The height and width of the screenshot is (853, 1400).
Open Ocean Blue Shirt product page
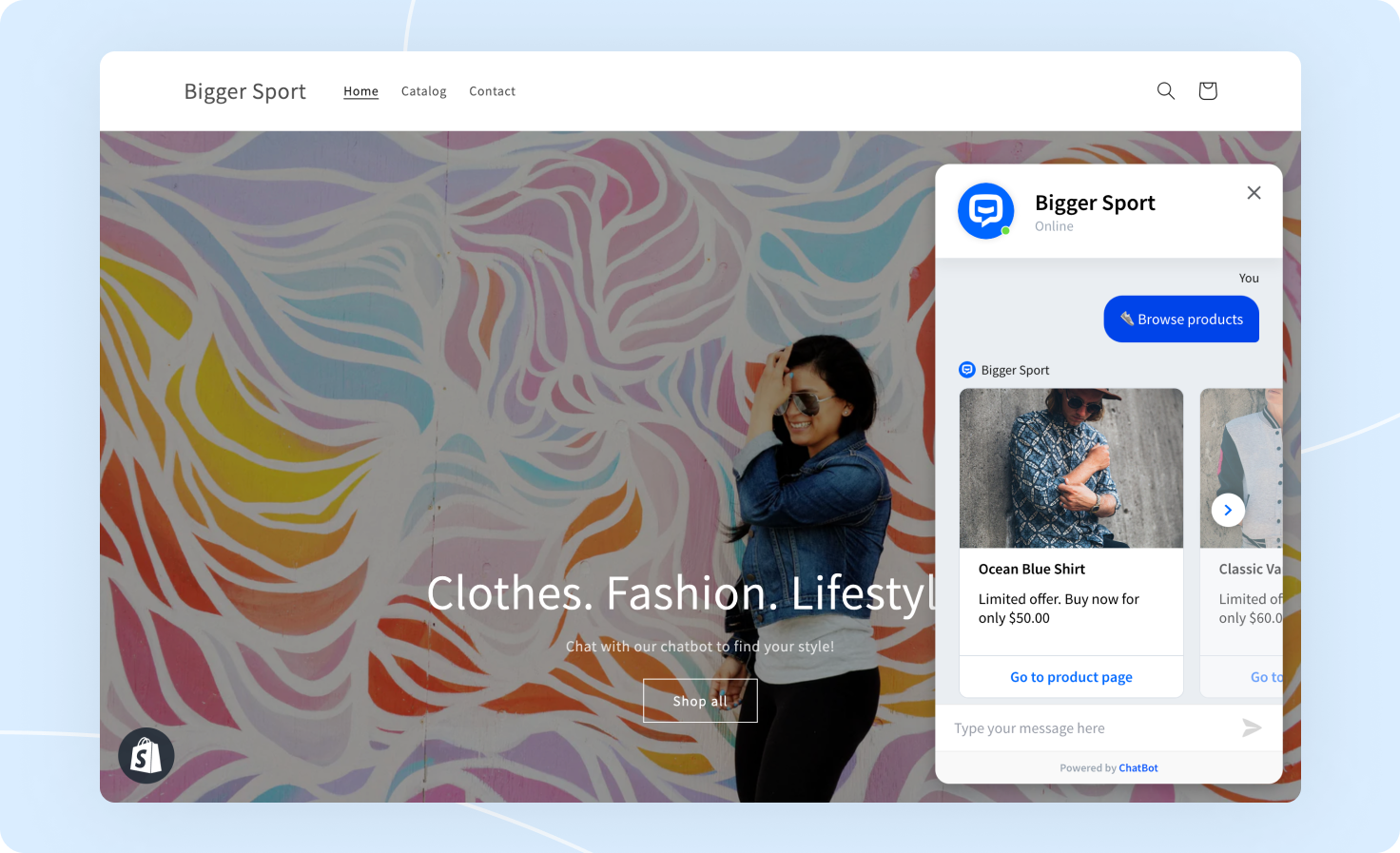pyautogui.click(x=1071, y=676)
